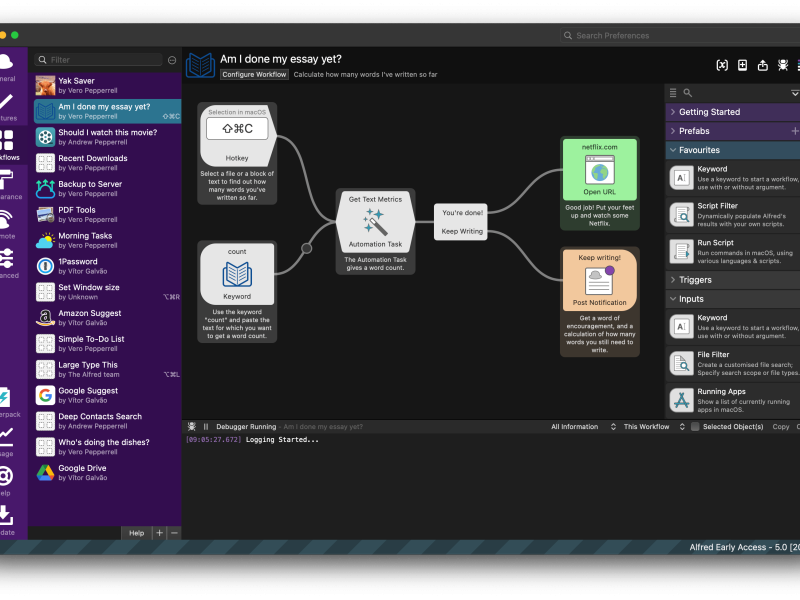
Task: Click the Running Apps input object
Action: 733,400
